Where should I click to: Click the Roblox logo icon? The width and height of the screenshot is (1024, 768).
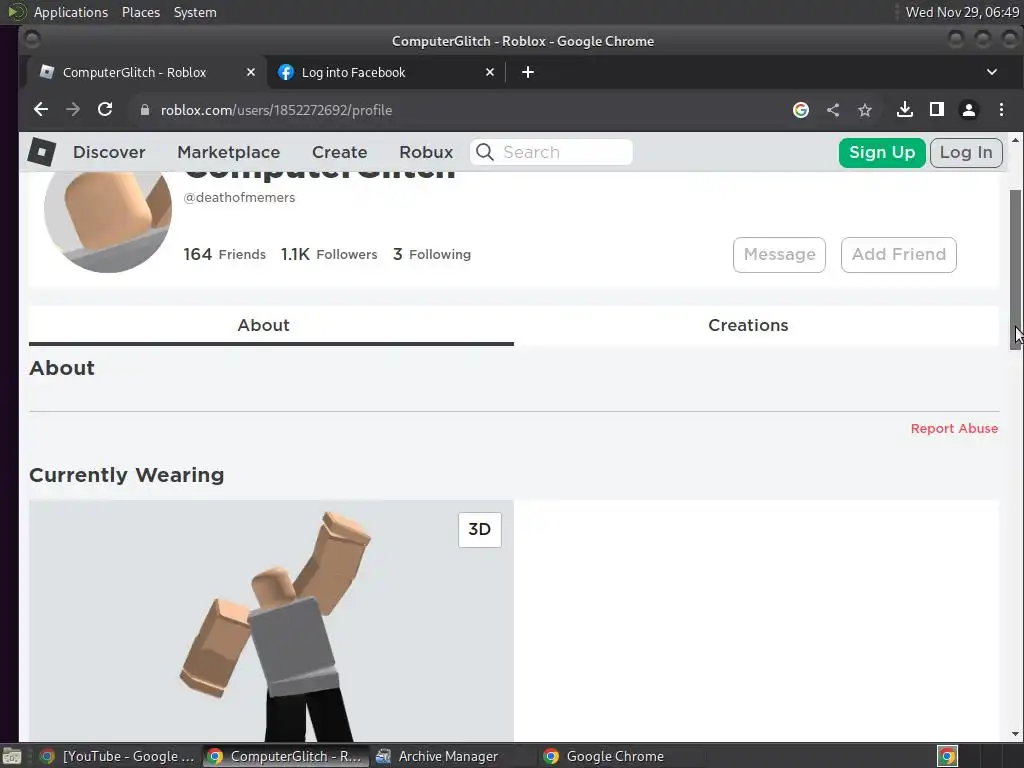[x=42, y=152]
